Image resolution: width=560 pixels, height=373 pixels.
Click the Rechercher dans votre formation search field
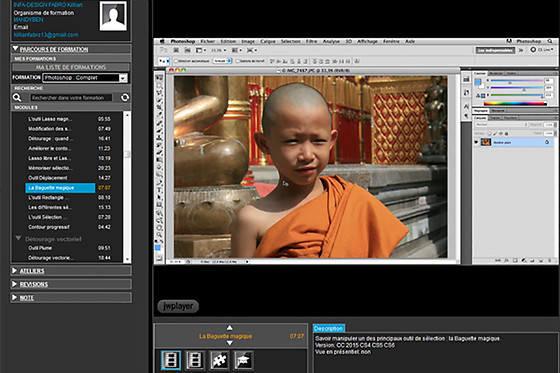click(71, 98)
